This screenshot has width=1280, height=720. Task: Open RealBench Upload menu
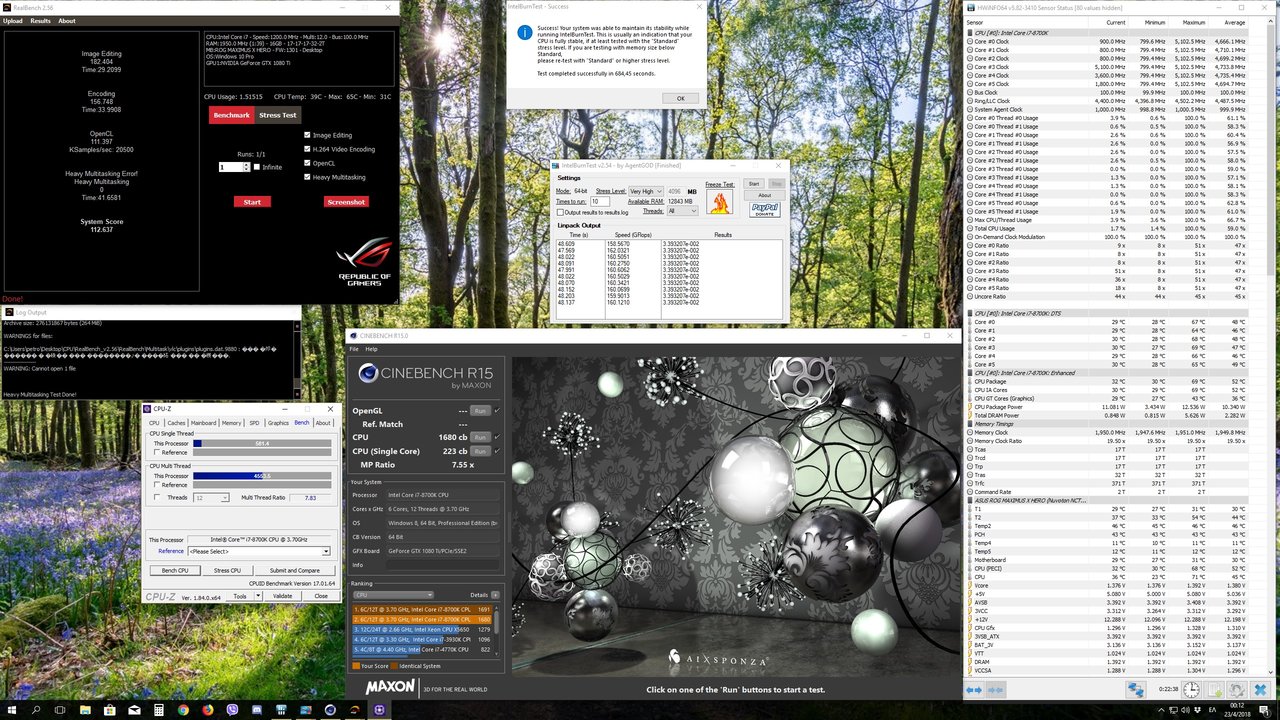[x=12, y=20]
